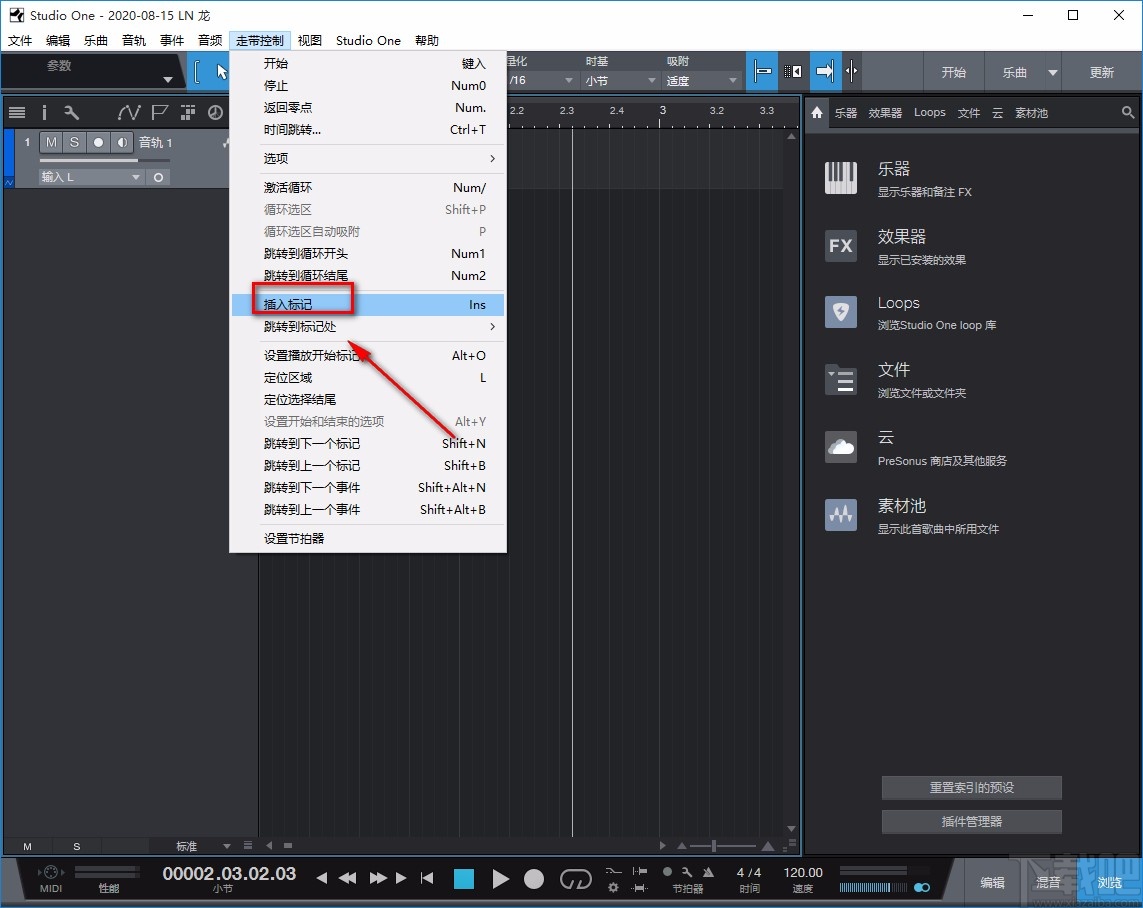Open the browser search magnifier
The height and width of the screenshot is (908, 1143).
[x=1128, y=112]
